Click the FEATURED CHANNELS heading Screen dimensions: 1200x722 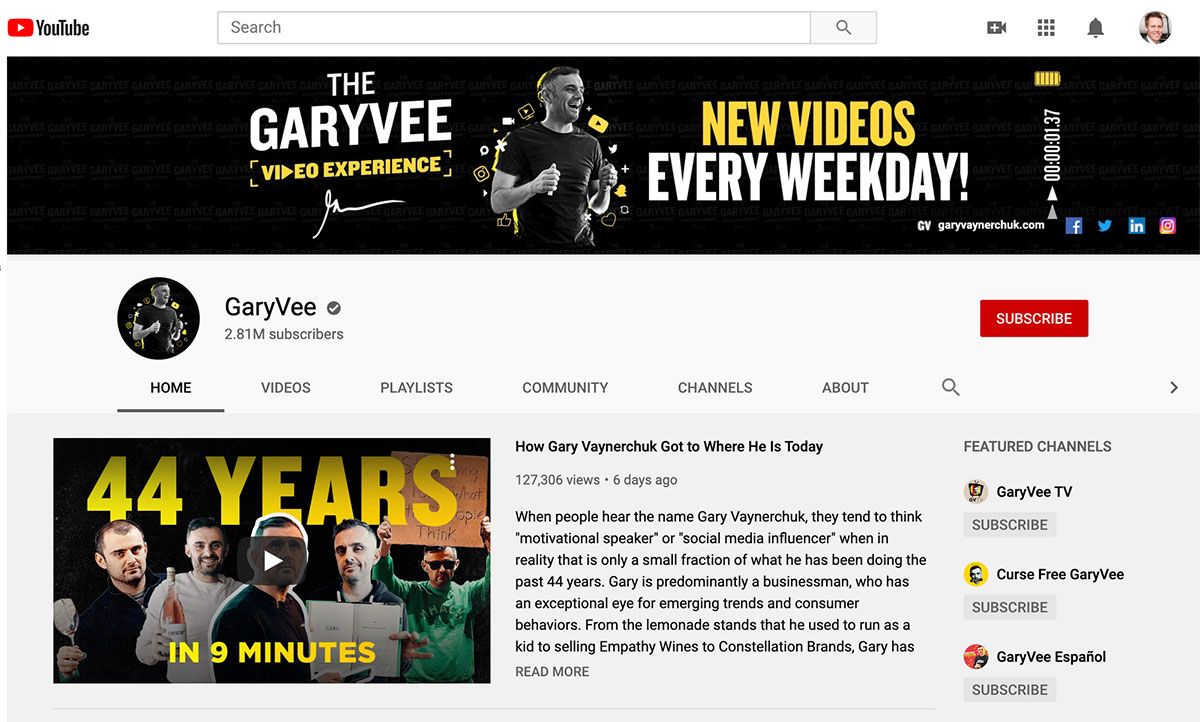point(1037,447)
